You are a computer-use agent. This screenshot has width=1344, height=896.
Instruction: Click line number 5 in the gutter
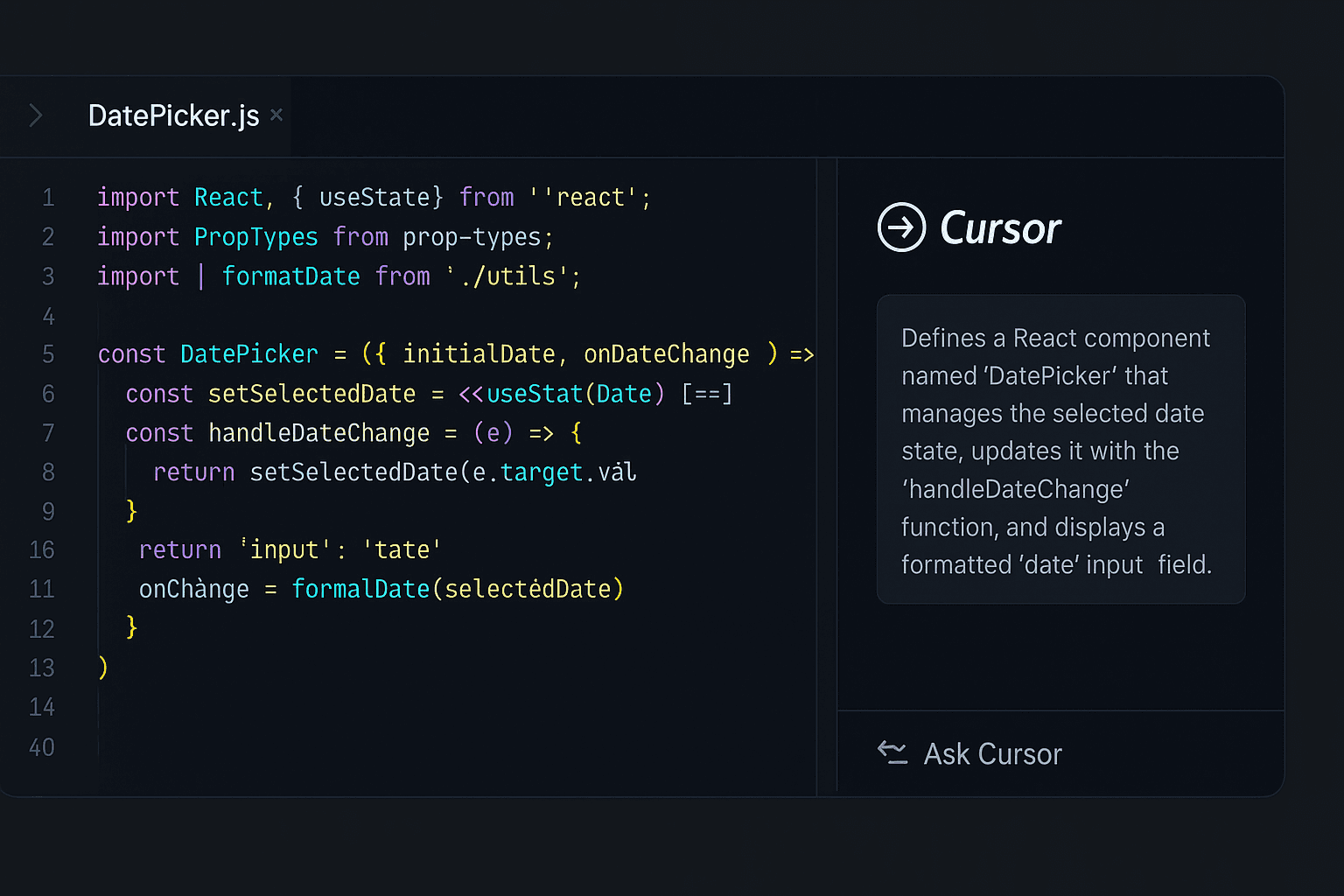[x=48, y=354]
